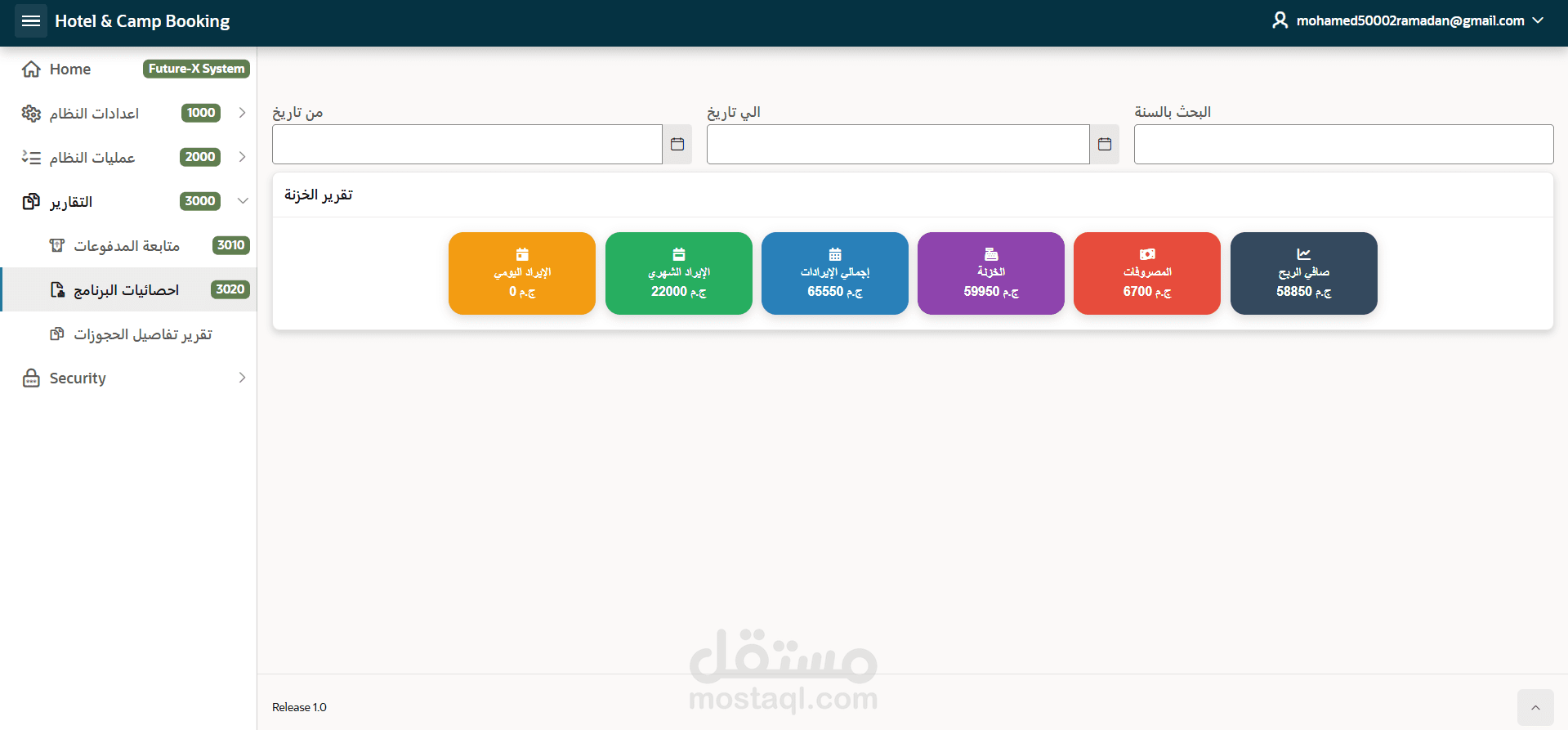Toggle the hamburger navigation menu
The image size is (1568, 730).
(x=31, y=21)
